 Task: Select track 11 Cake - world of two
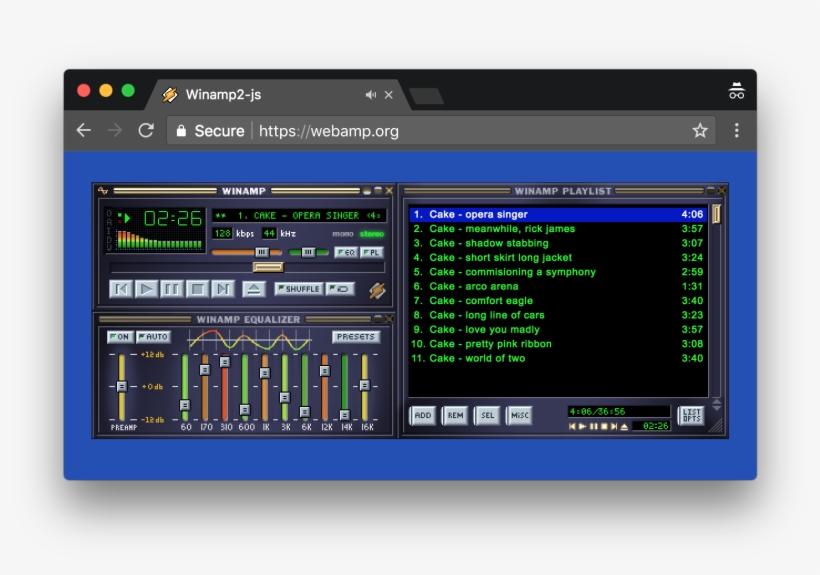click(557, 358)
